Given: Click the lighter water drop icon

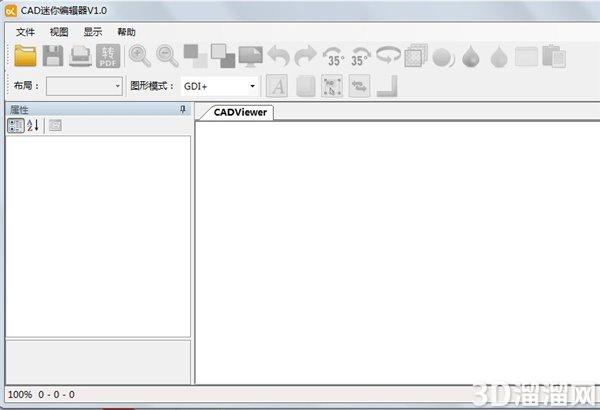Looking at the screenshot, I should click(x=499, y=56).
